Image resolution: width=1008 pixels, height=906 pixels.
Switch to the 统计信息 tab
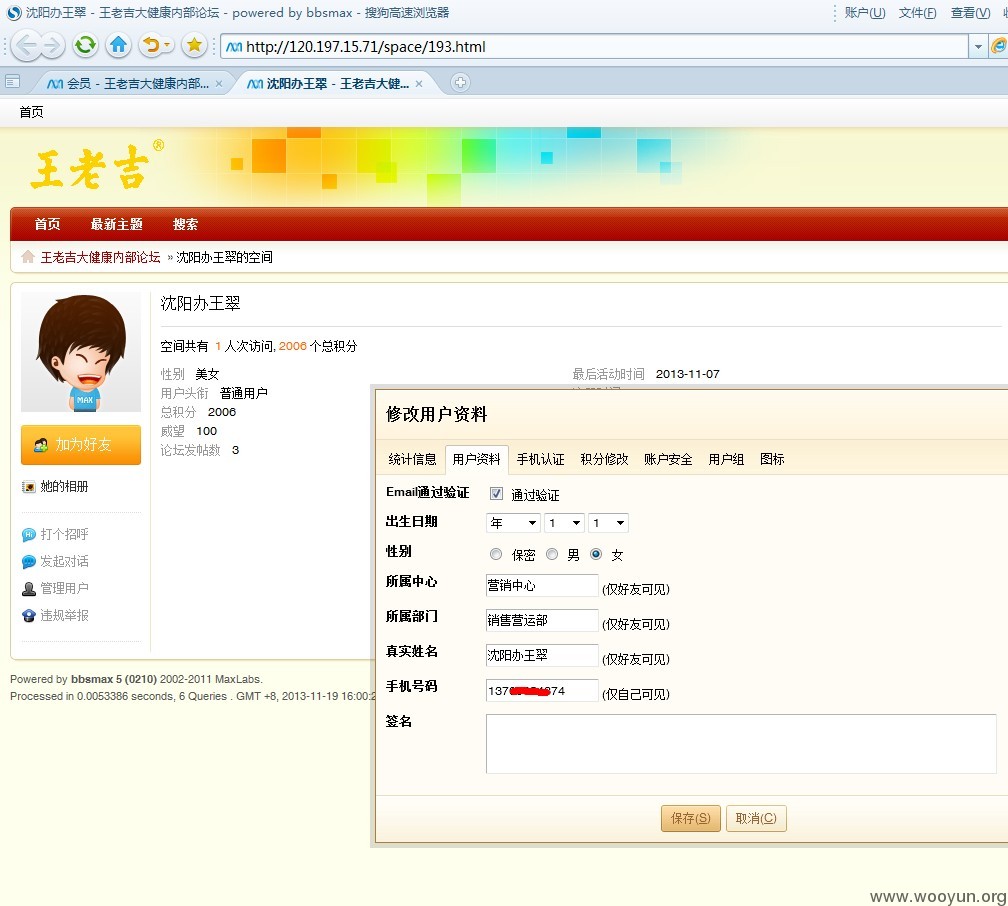click(412, 459)
